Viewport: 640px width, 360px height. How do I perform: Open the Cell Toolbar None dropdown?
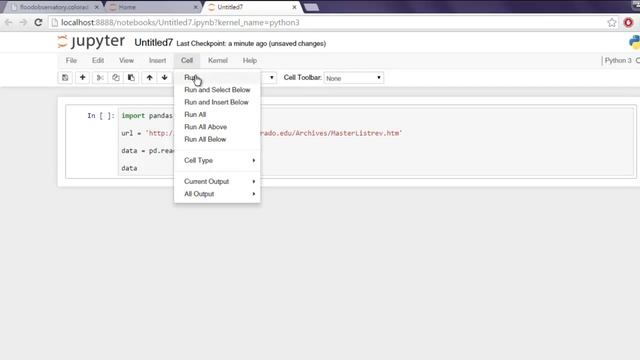point(353,78)
